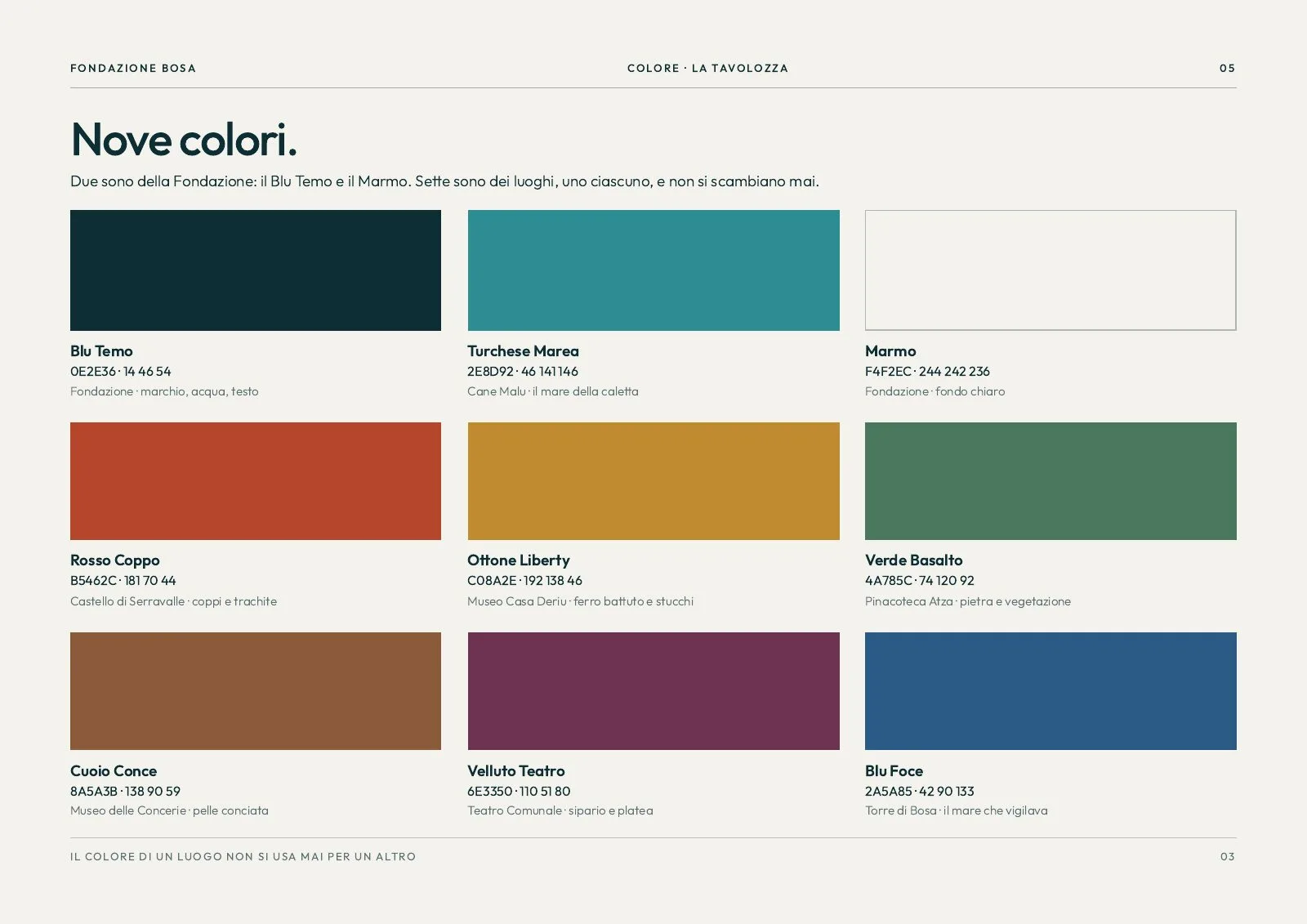The image size is (1307, 924).
Task: Click the 'Turchese Marea' color name
Action: (x=523, y=351)
